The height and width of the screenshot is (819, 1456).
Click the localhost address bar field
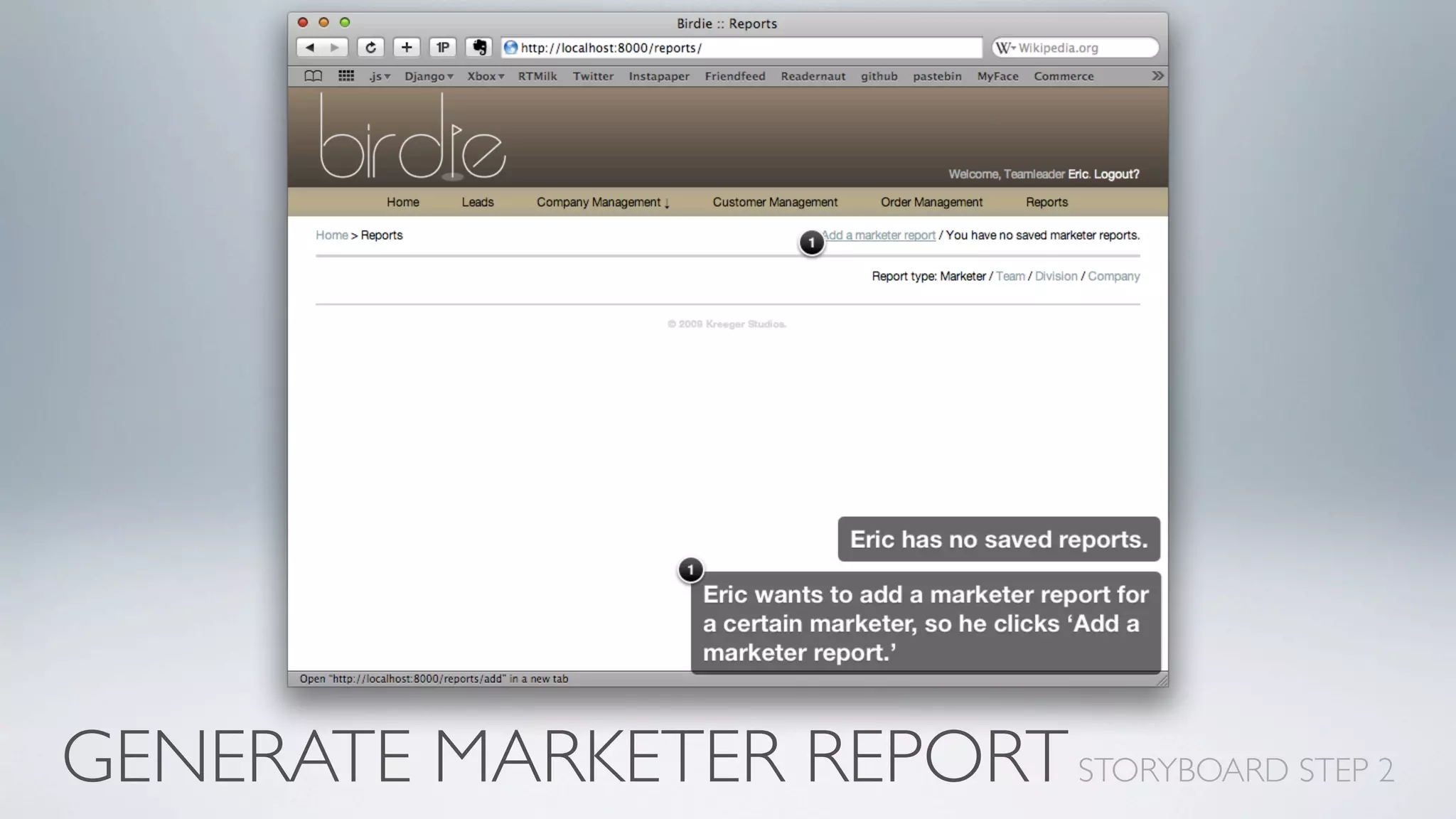742,48
